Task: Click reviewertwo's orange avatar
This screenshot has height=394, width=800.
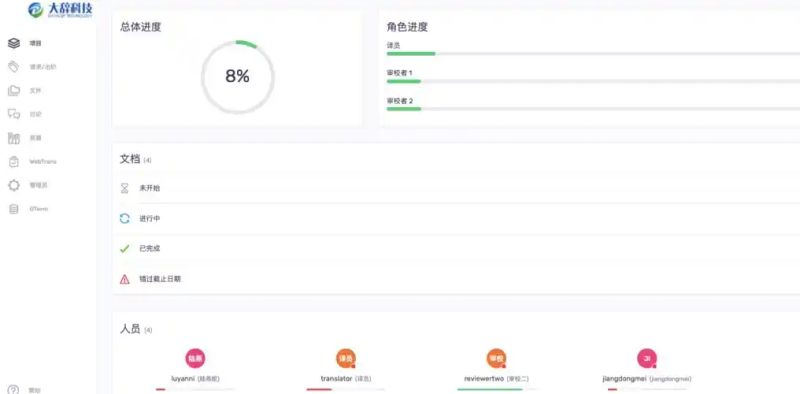Action: [x=496, y=359]
